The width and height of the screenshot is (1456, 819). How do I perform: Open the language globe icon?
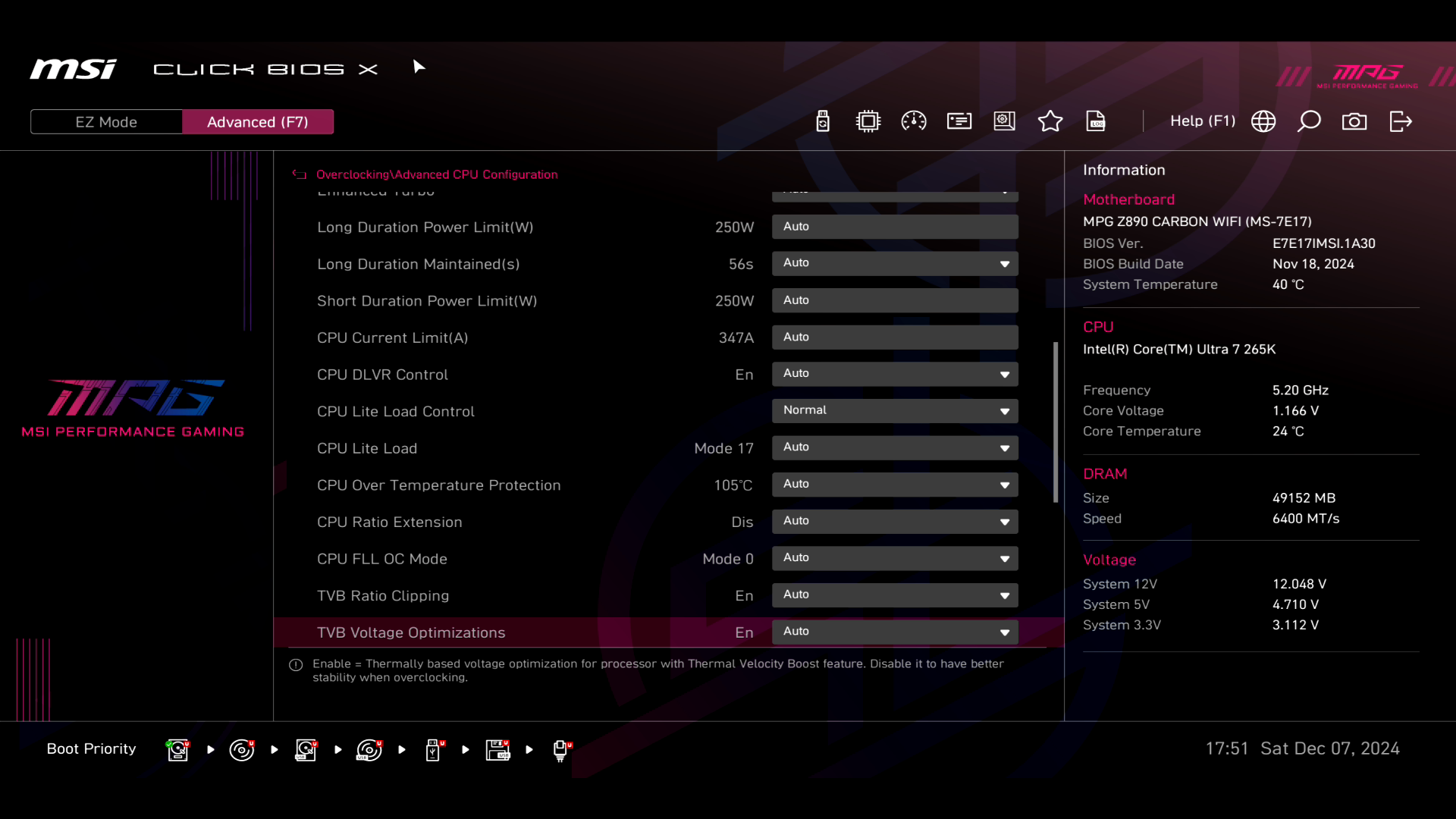pos(1263,121)
